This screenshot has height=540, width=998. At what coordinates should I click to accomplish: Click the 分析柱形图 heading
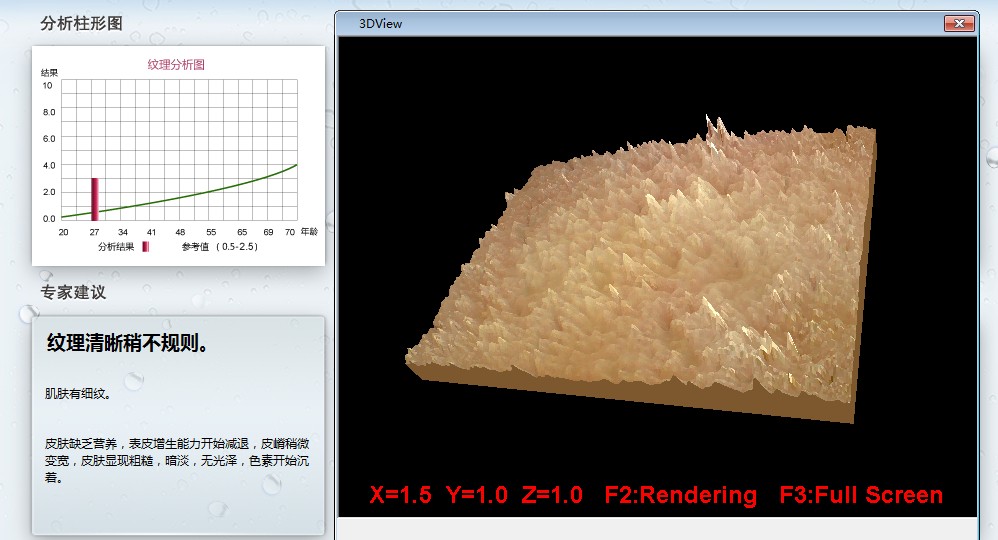tap(81, 24)
